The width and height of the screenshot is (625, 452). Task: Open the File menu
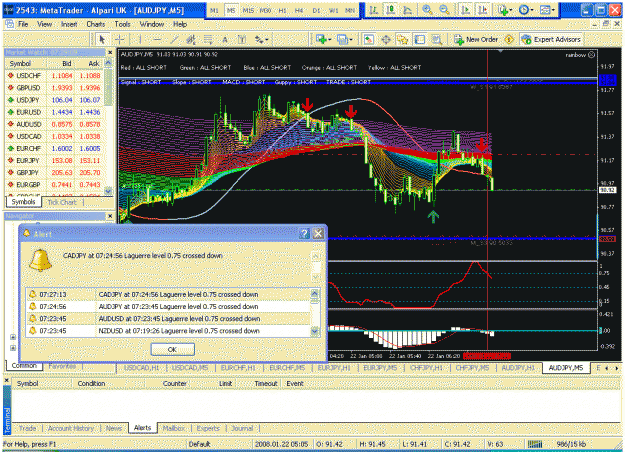23,24
